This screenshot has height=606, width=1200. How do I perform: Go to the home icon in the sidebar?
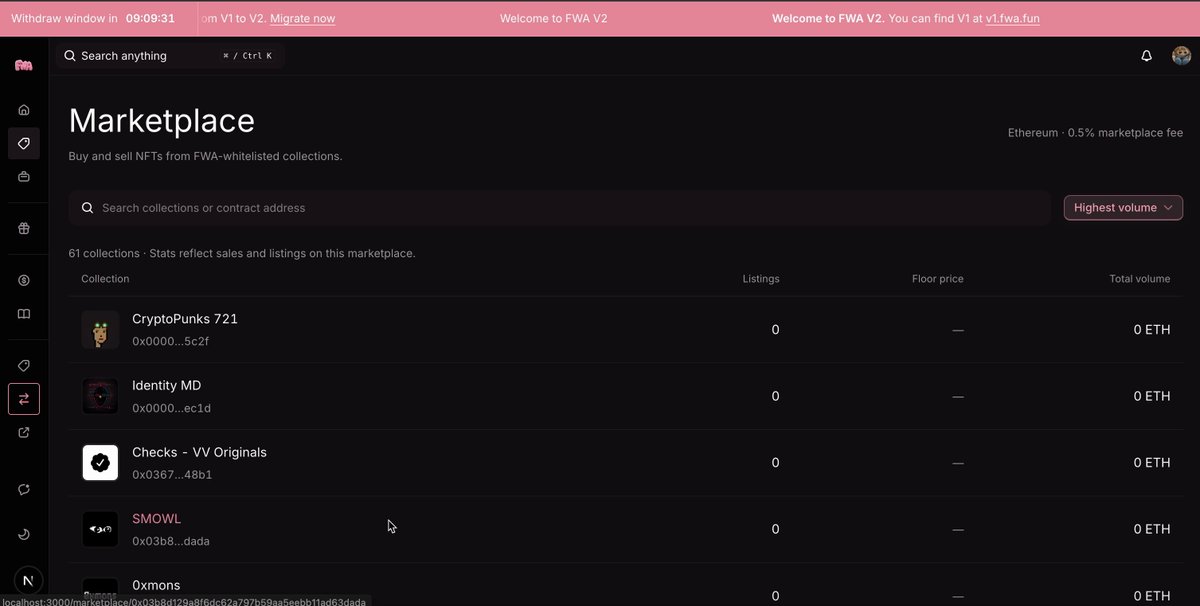[x=24, y=110]
